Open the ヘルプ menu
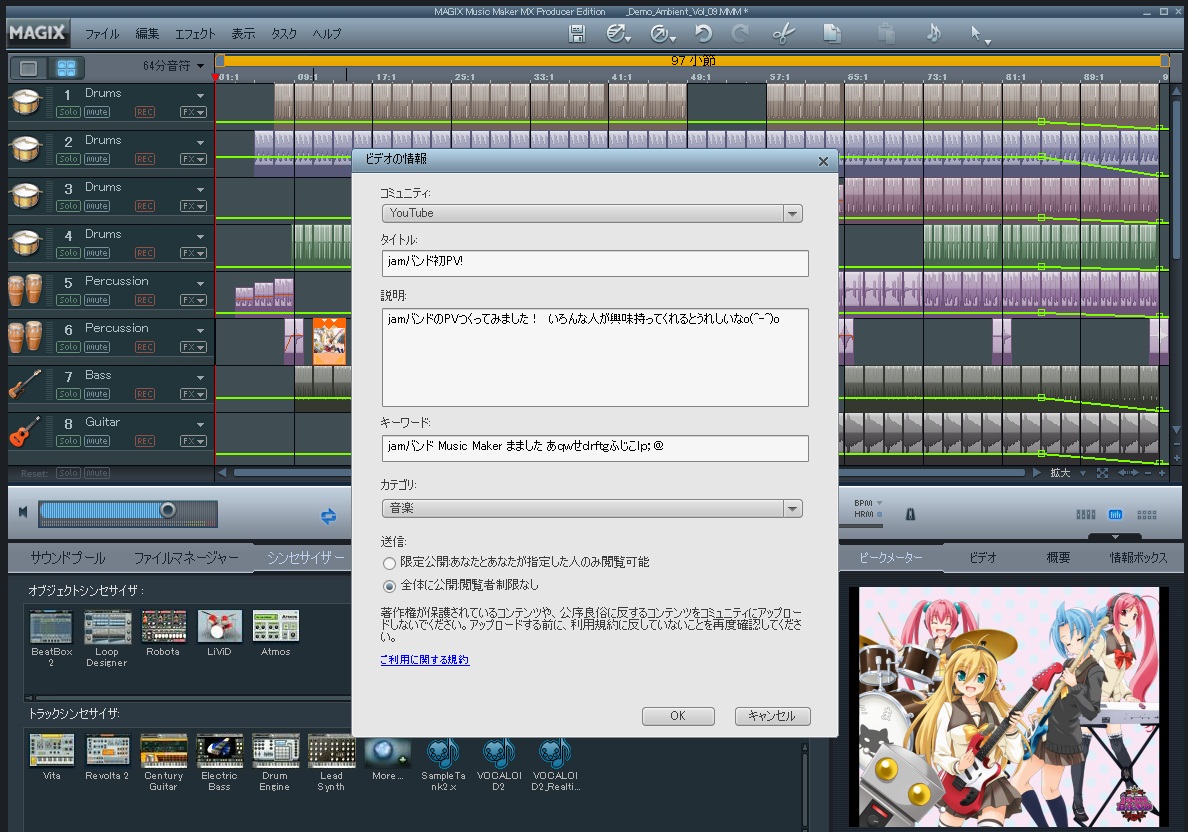The height and width of the screenshot is (832, 1188). click(x=327, y=34)
